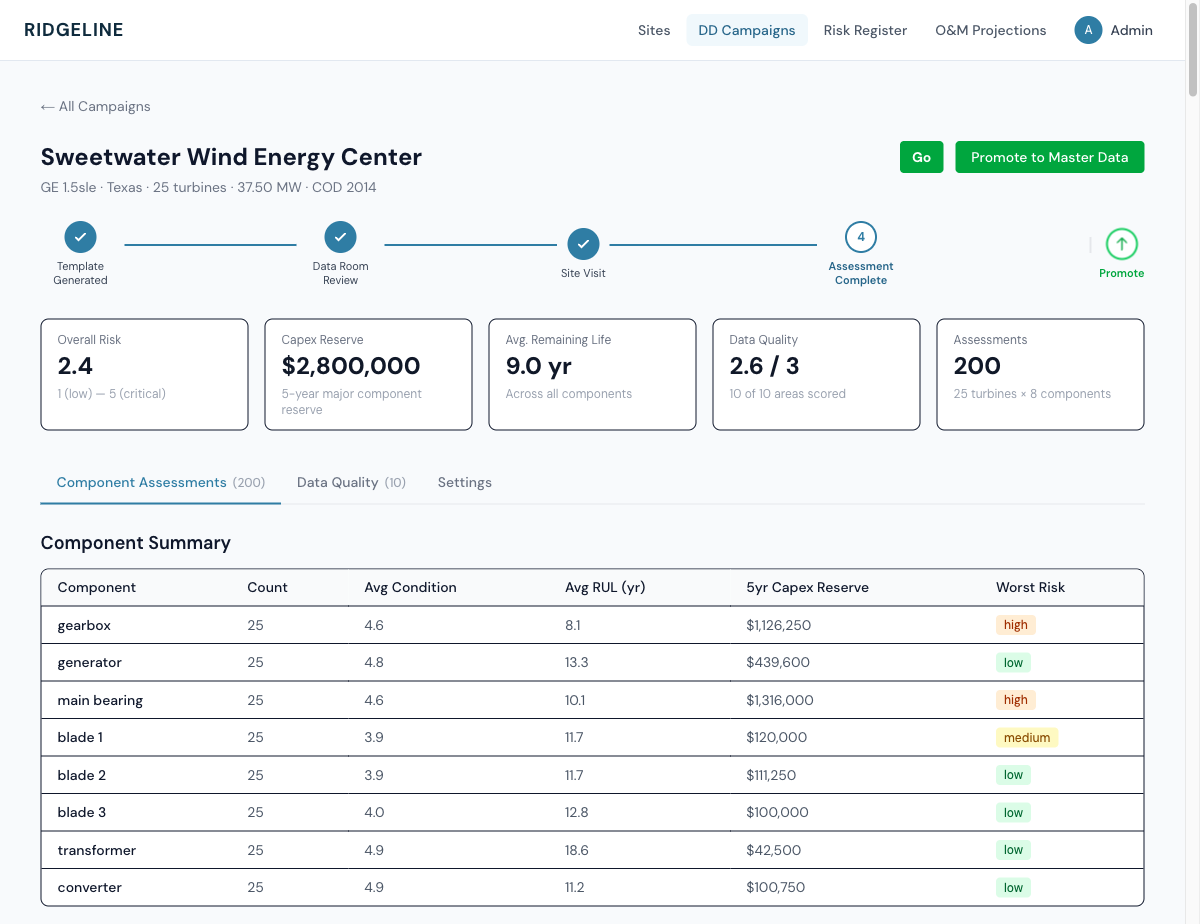The height and width of the screenshot is (924, 1200).
Task: Navigate to O&M Projections
Action: [990, 30]
